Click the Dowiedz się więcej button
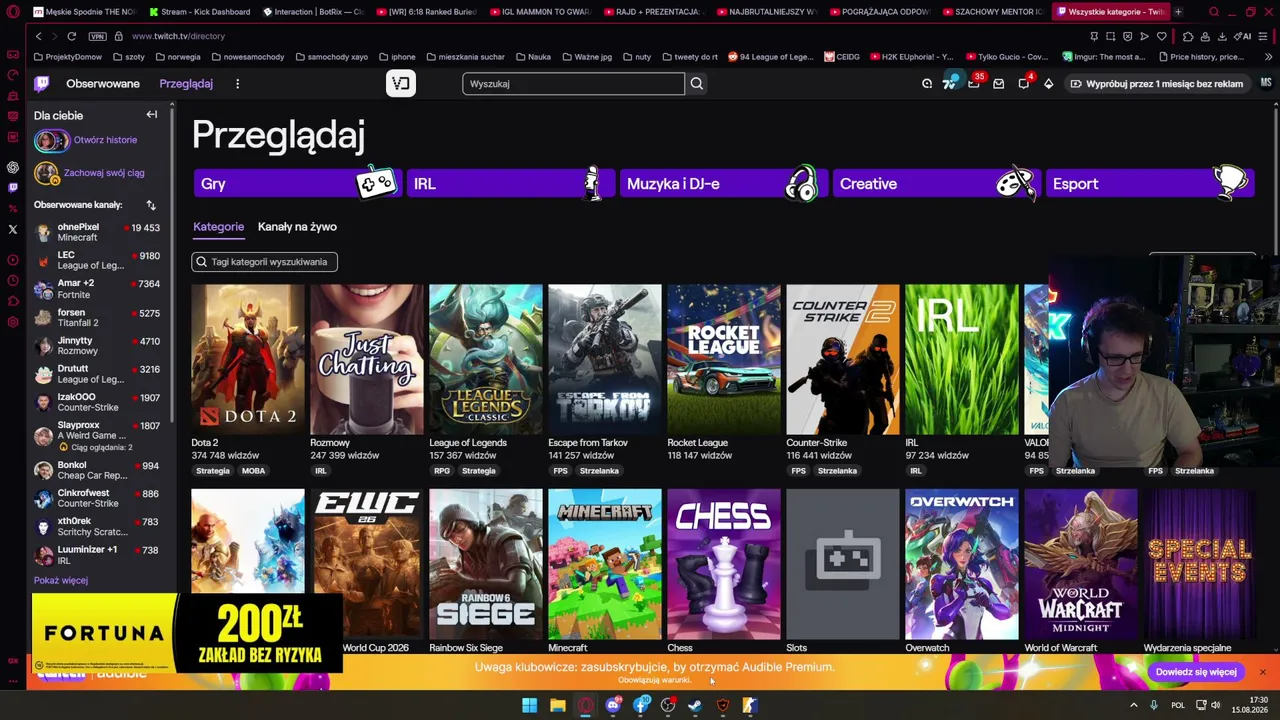1280x720 pixels. click(1196, 672)
